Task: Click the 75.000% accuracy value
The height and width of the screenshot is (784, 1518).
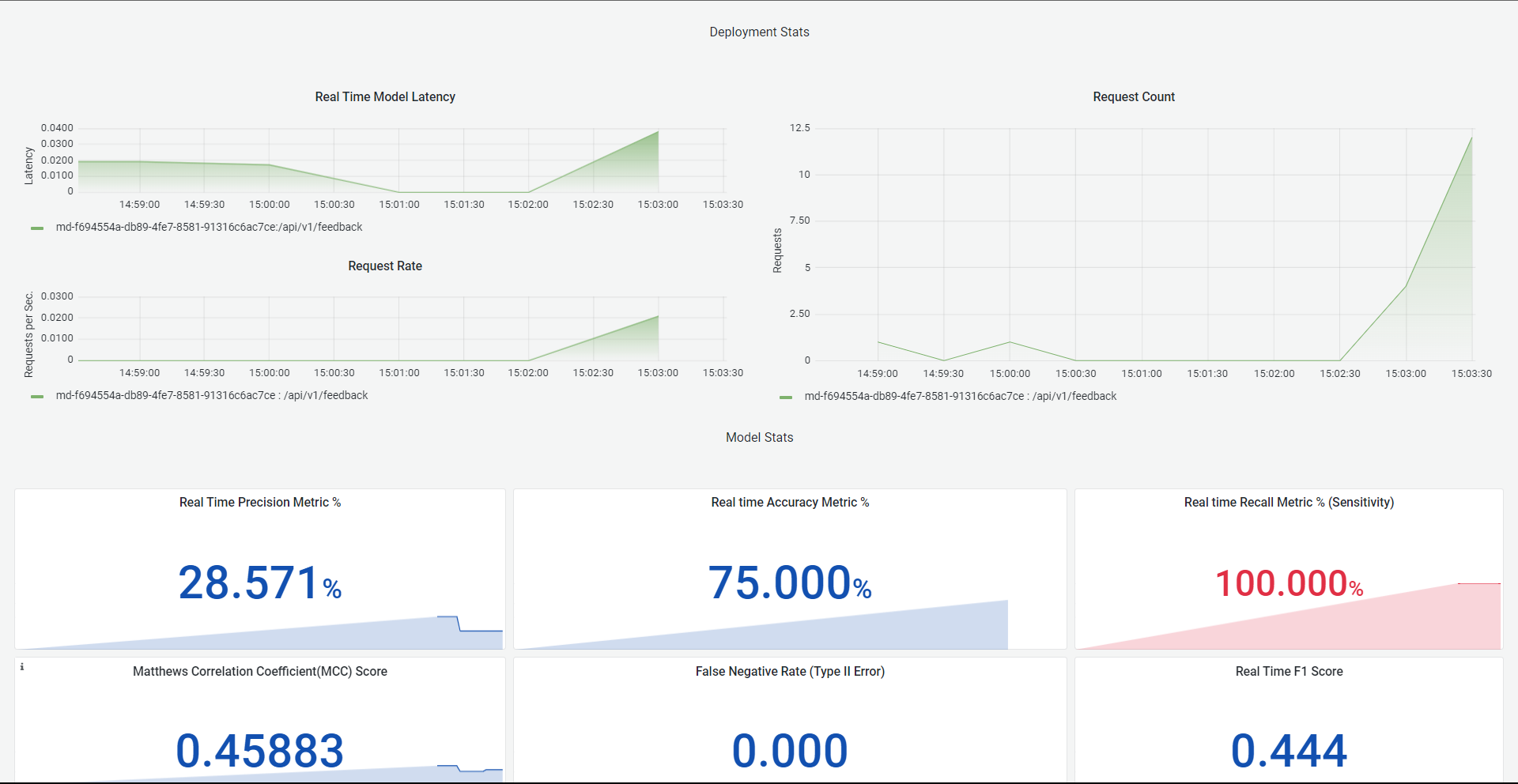Action: point(790,583)
